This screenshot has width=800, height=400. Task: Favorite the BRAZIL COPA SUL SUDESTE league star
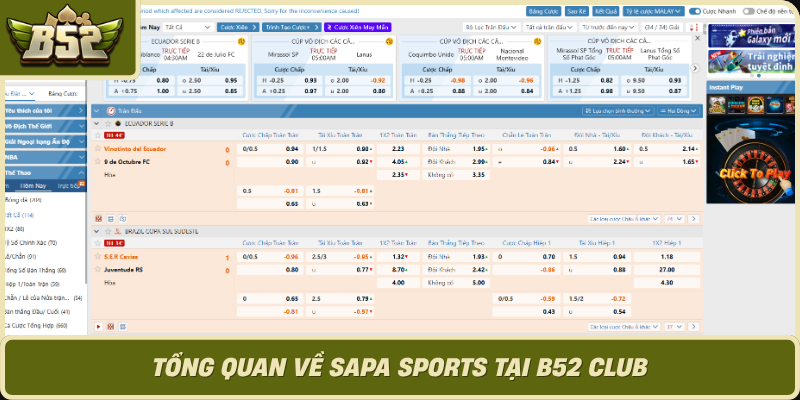coord(108,231)
